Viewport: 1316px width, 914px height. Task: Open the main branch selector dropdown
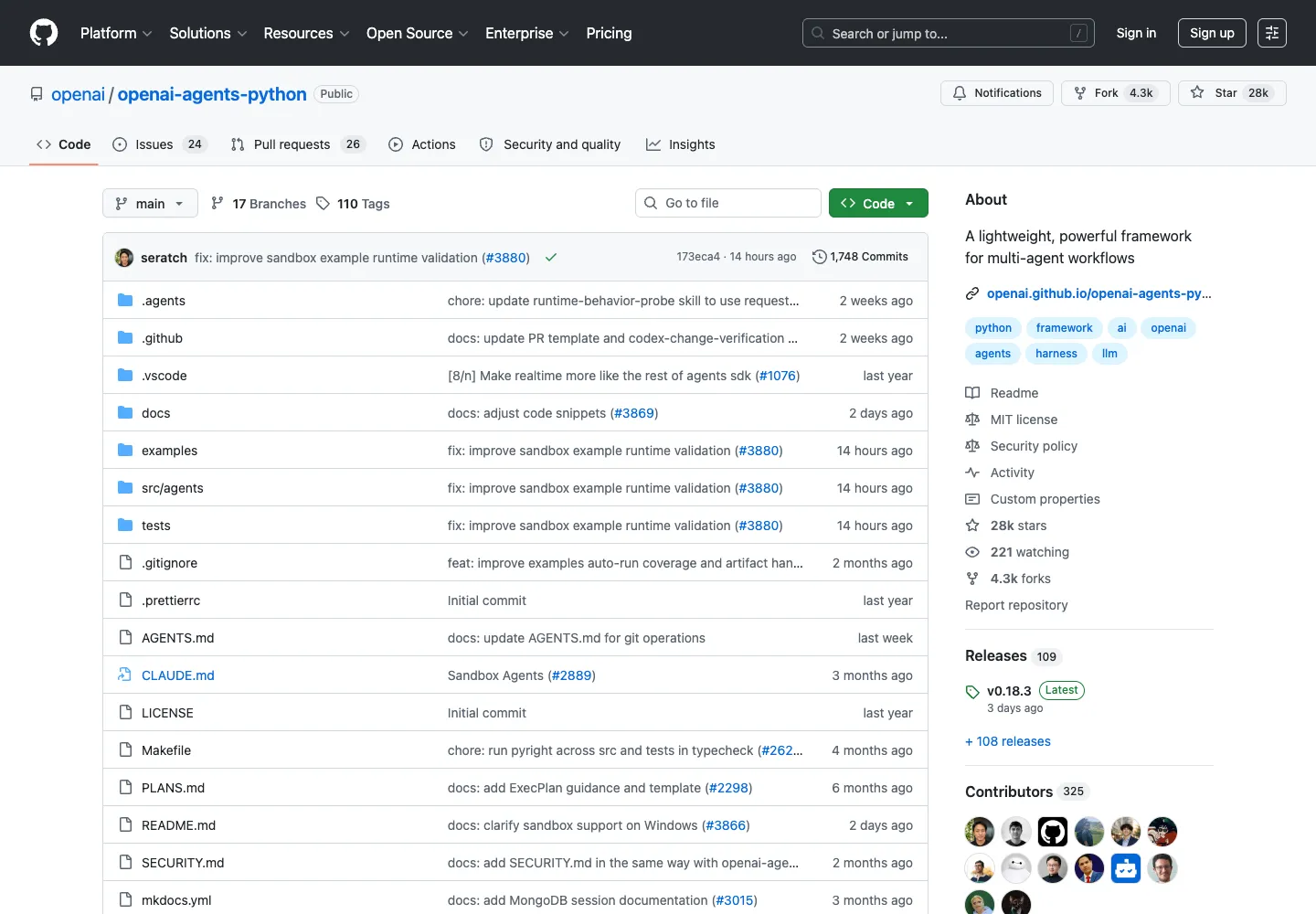pos(150,203)
